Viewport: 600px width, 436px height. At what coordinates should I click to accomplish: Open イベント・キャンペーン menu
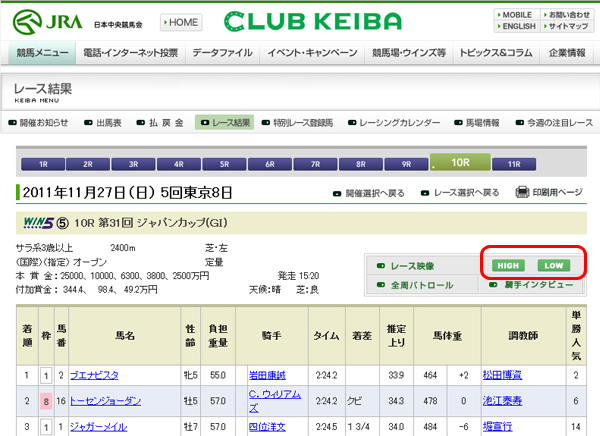(x=312, y=53)
